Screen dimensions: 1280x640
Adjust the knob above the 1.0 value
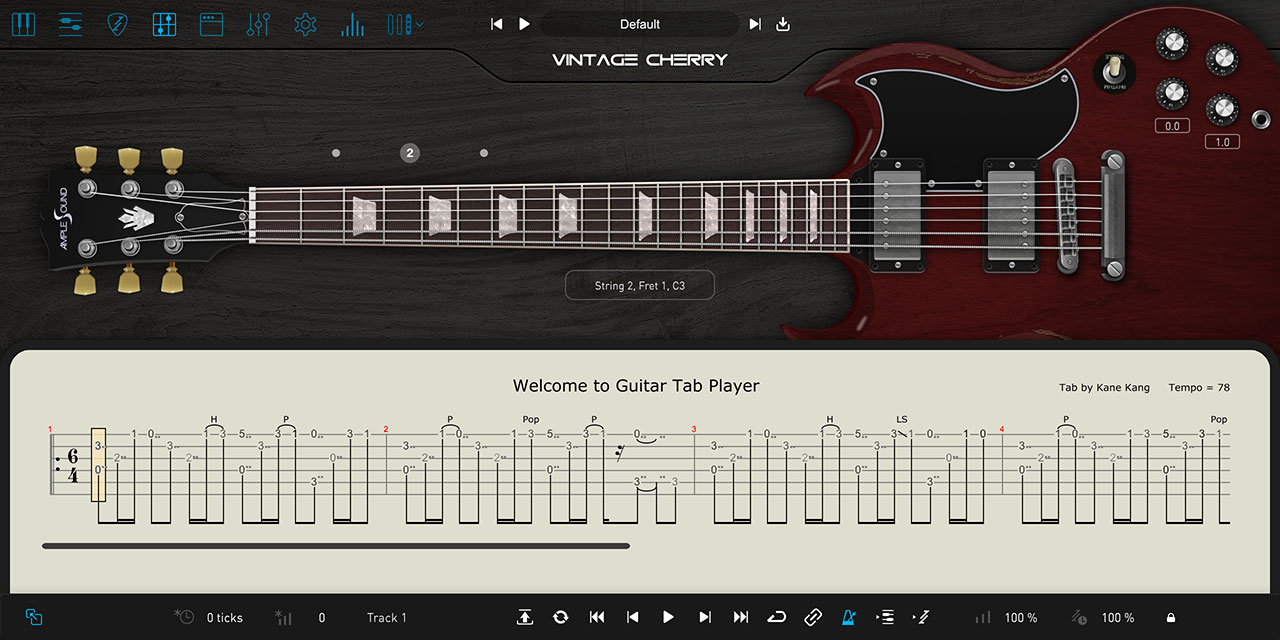click(1222, 109)
